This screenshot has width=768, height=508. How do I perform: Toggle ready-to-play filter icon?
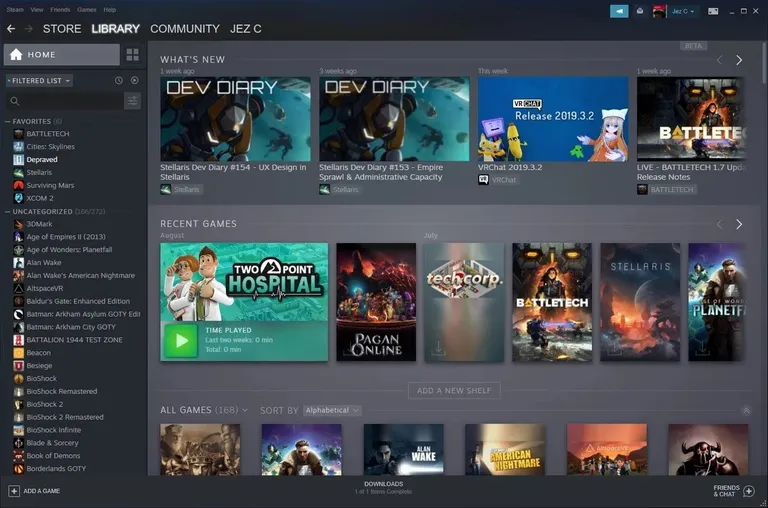point(135,80)
